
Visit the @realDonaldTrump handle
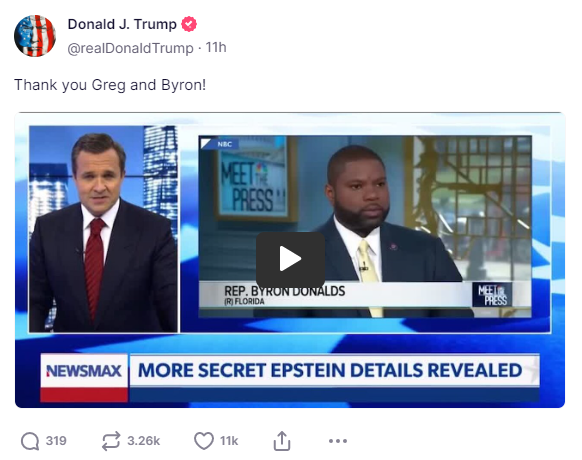130,48
